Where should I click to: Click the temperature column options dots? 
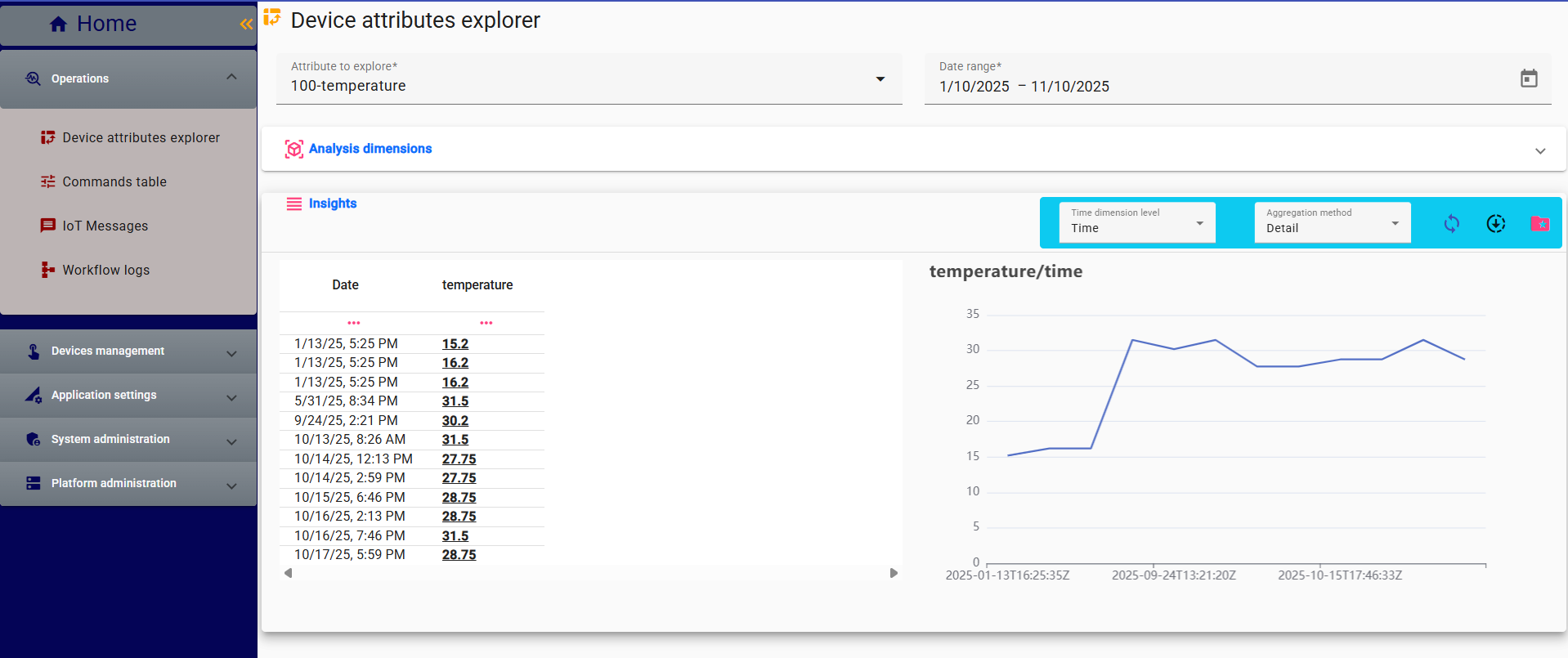[x=486, y=323]
